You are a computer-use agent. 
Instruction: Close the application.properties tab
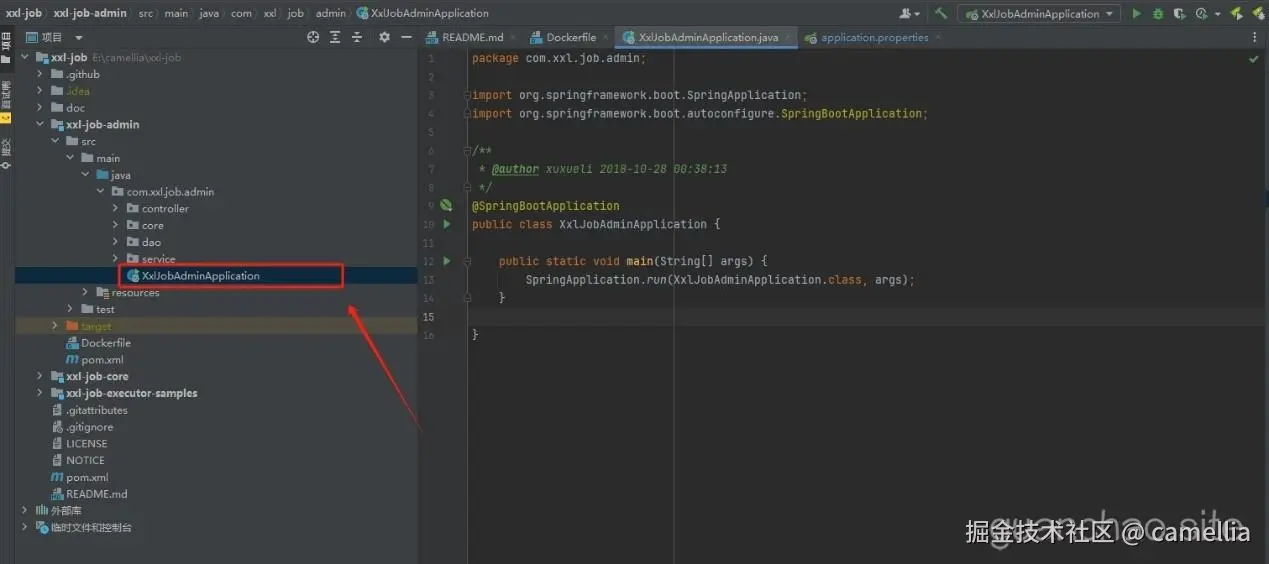(939, 38)
